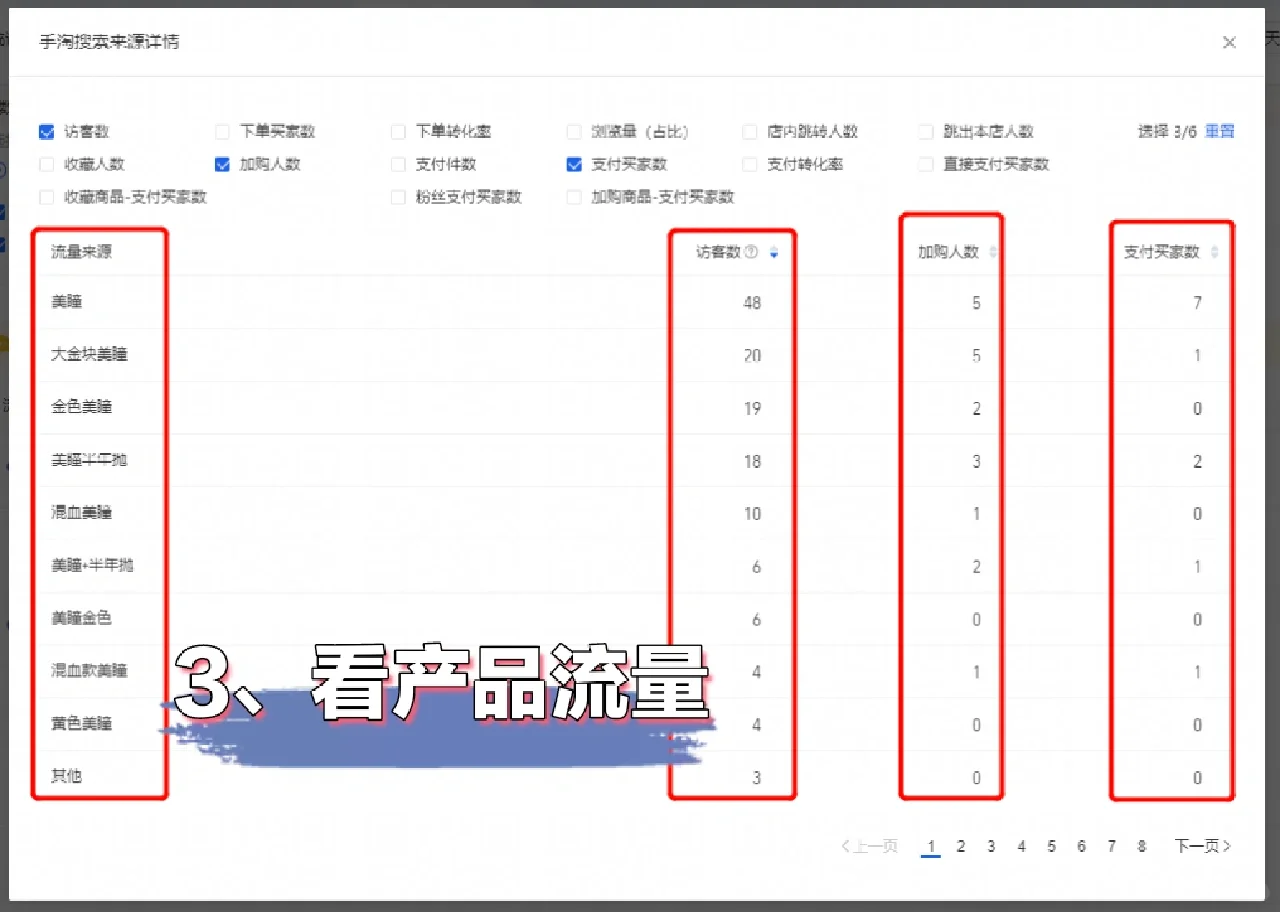
Task: Go to page 4
Action: pyautogui.click(x=1021, y=846)
